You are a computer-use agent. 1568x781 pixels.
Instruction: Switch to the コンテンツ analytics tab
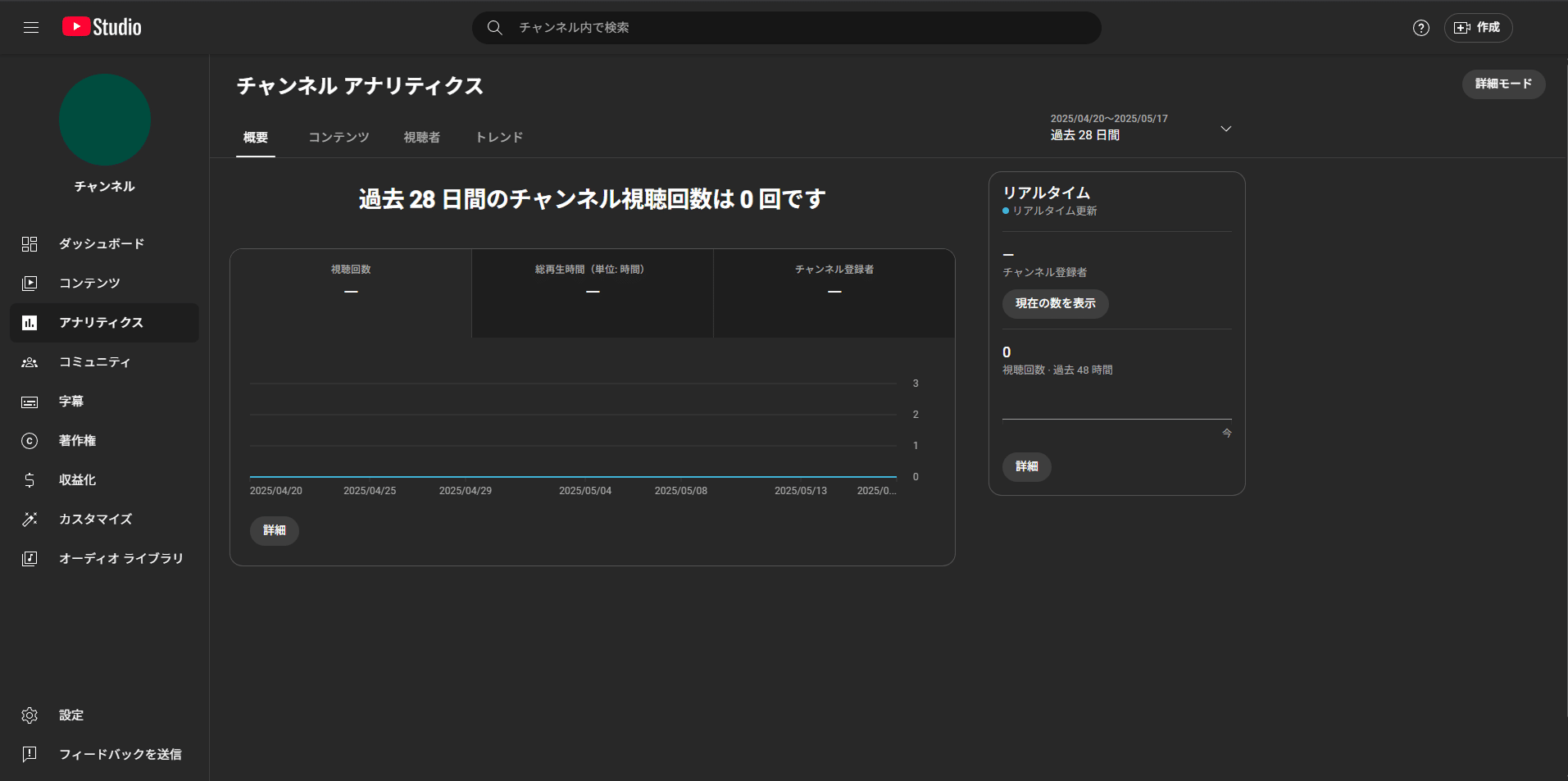(338, 137)
